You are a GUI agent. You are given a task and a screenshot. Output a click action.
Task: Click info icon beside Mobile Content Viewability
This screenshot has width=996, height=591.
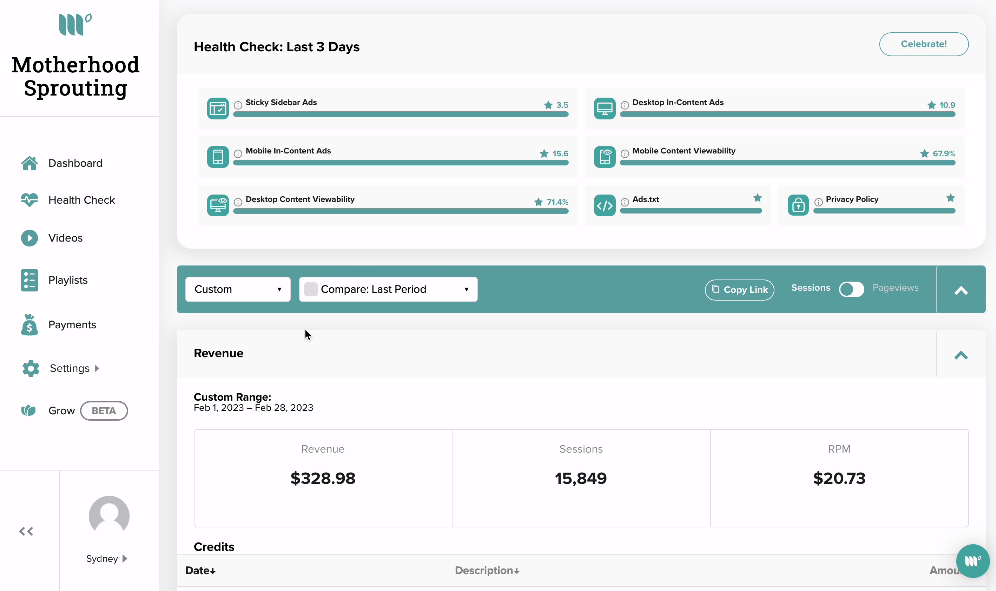point(625,153)
